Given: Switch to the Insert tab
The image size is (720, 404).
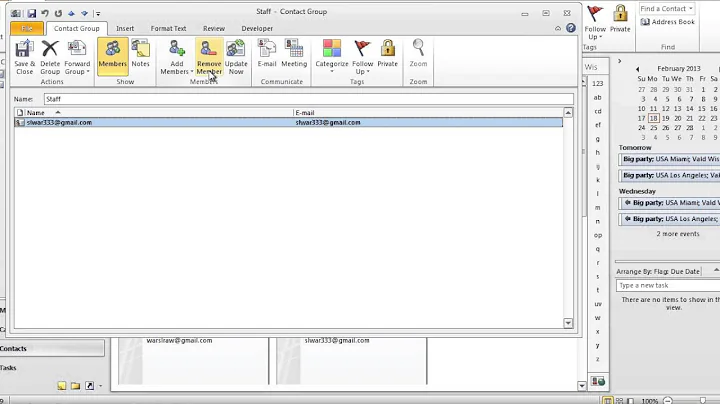Looking at the screenshot, I should [125, 28].
